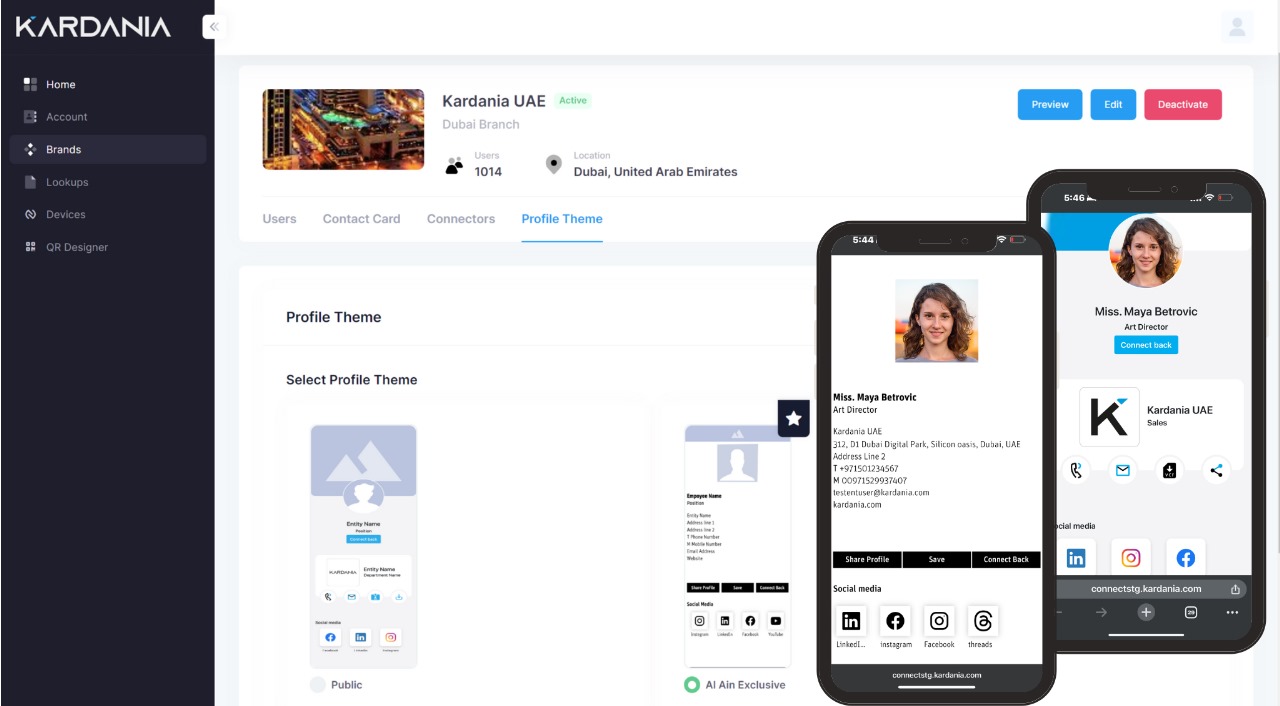Select the Public theme radio button

pyautogui.click(x=318, y=685)
